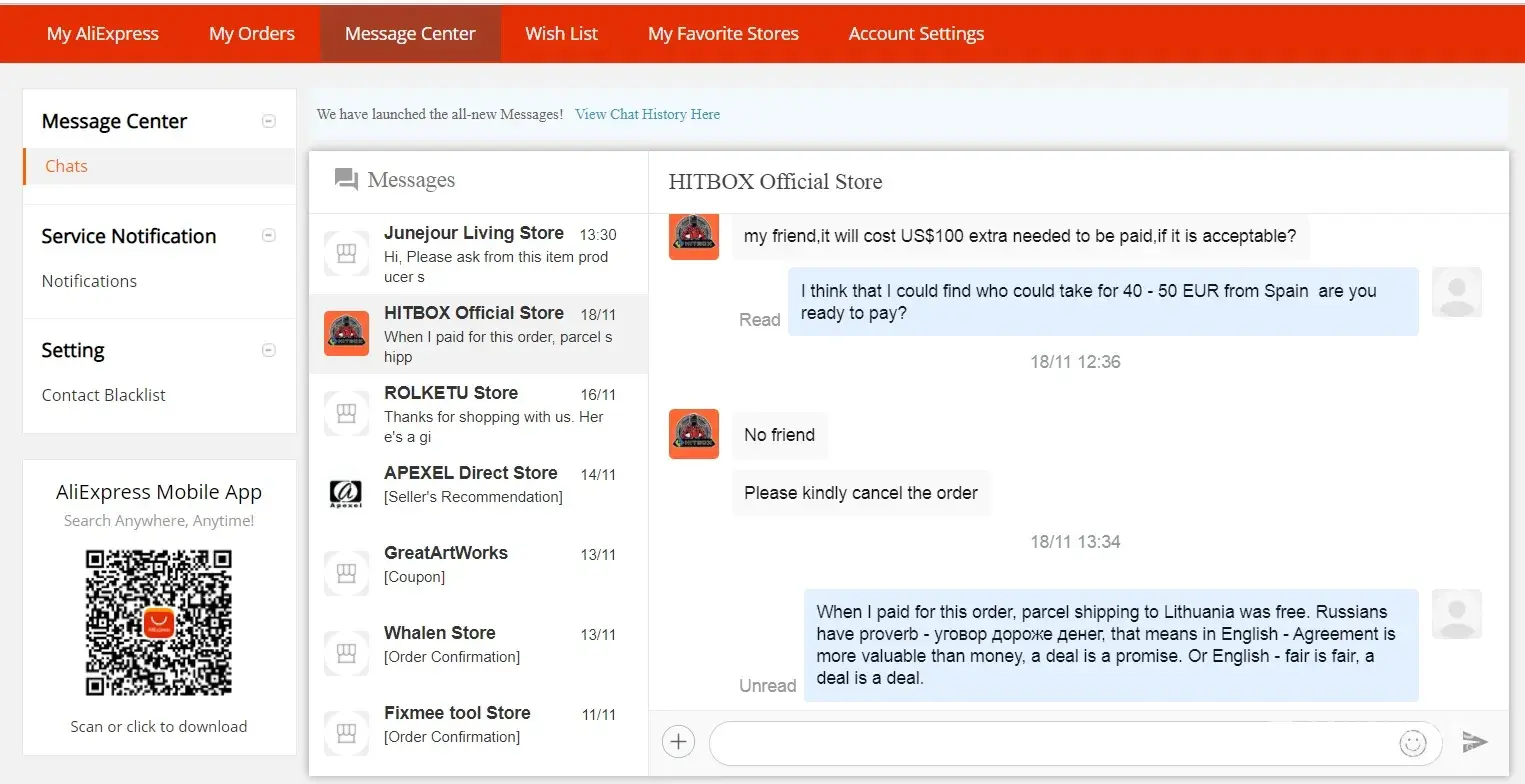Switch to the Wish List tab

[x=561, y=34]
